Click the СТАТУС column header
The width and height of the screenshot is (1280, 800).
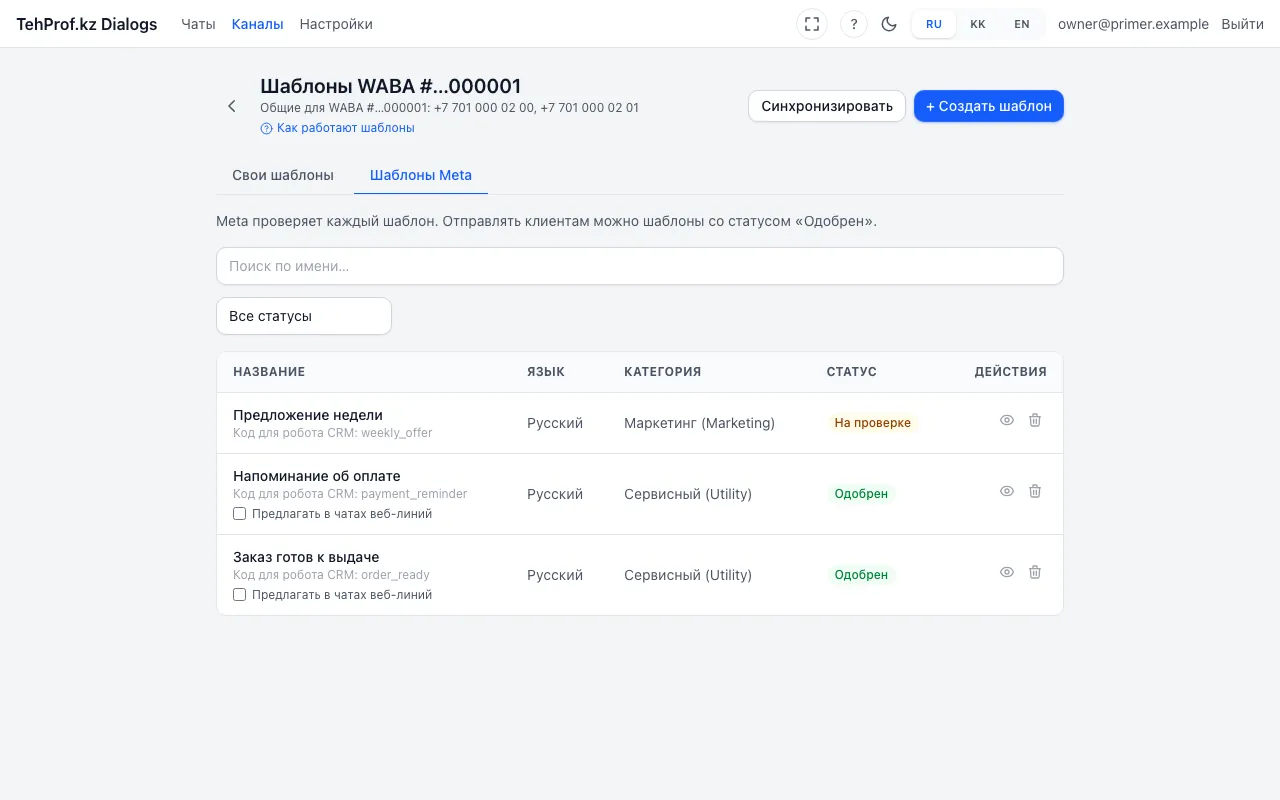(852, 372)
